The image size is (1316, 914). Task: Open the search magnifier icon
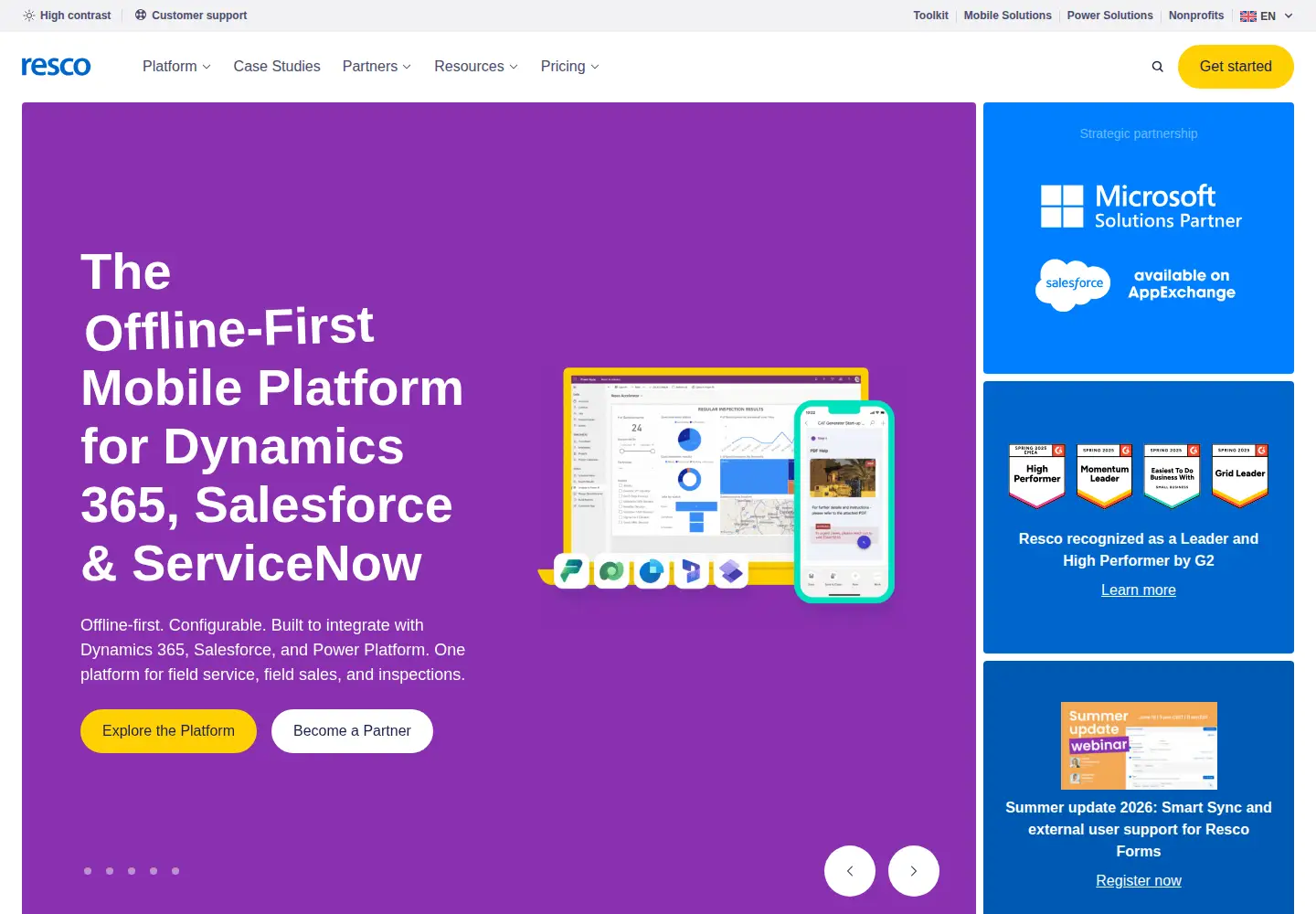tap(1158, 67)
